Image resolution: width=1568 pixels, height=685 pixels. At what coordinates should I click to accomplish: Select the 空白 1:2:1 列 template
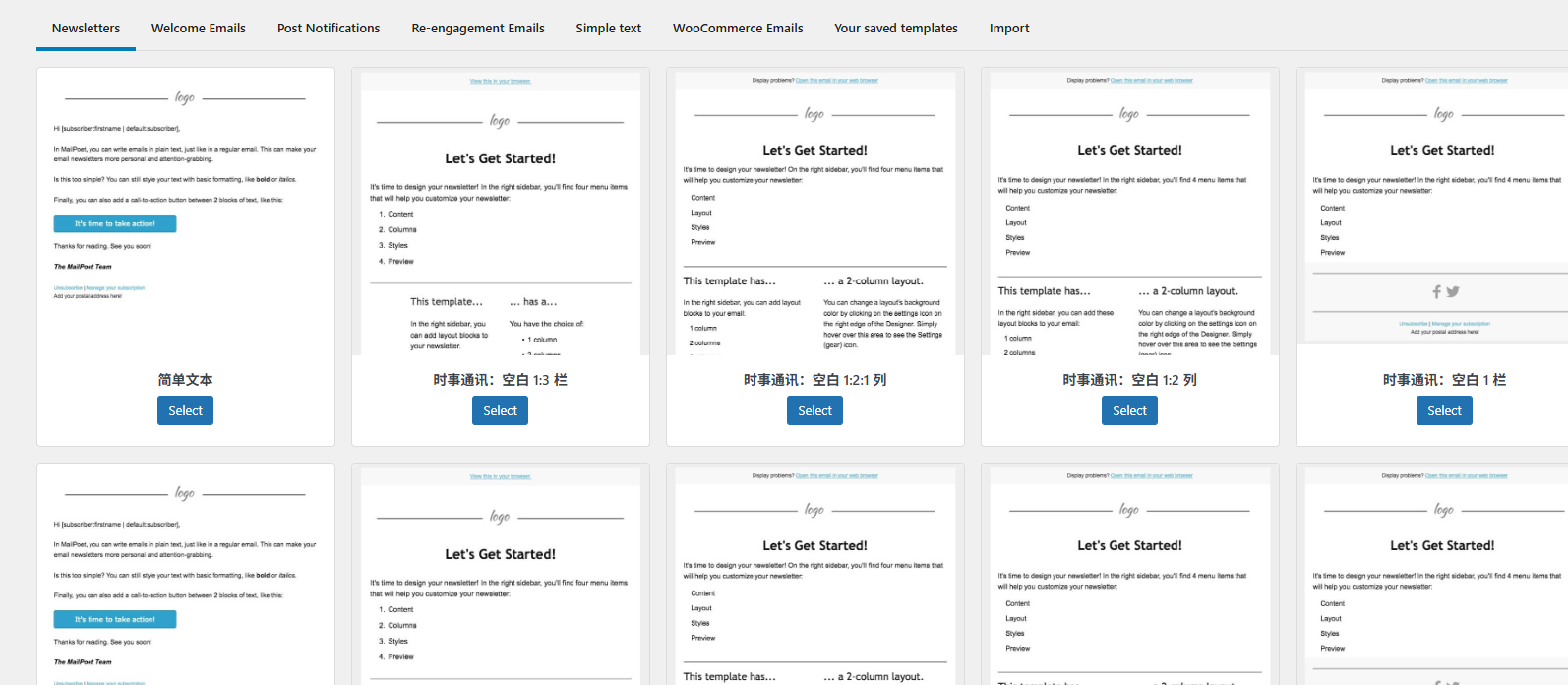coord(814,410)
